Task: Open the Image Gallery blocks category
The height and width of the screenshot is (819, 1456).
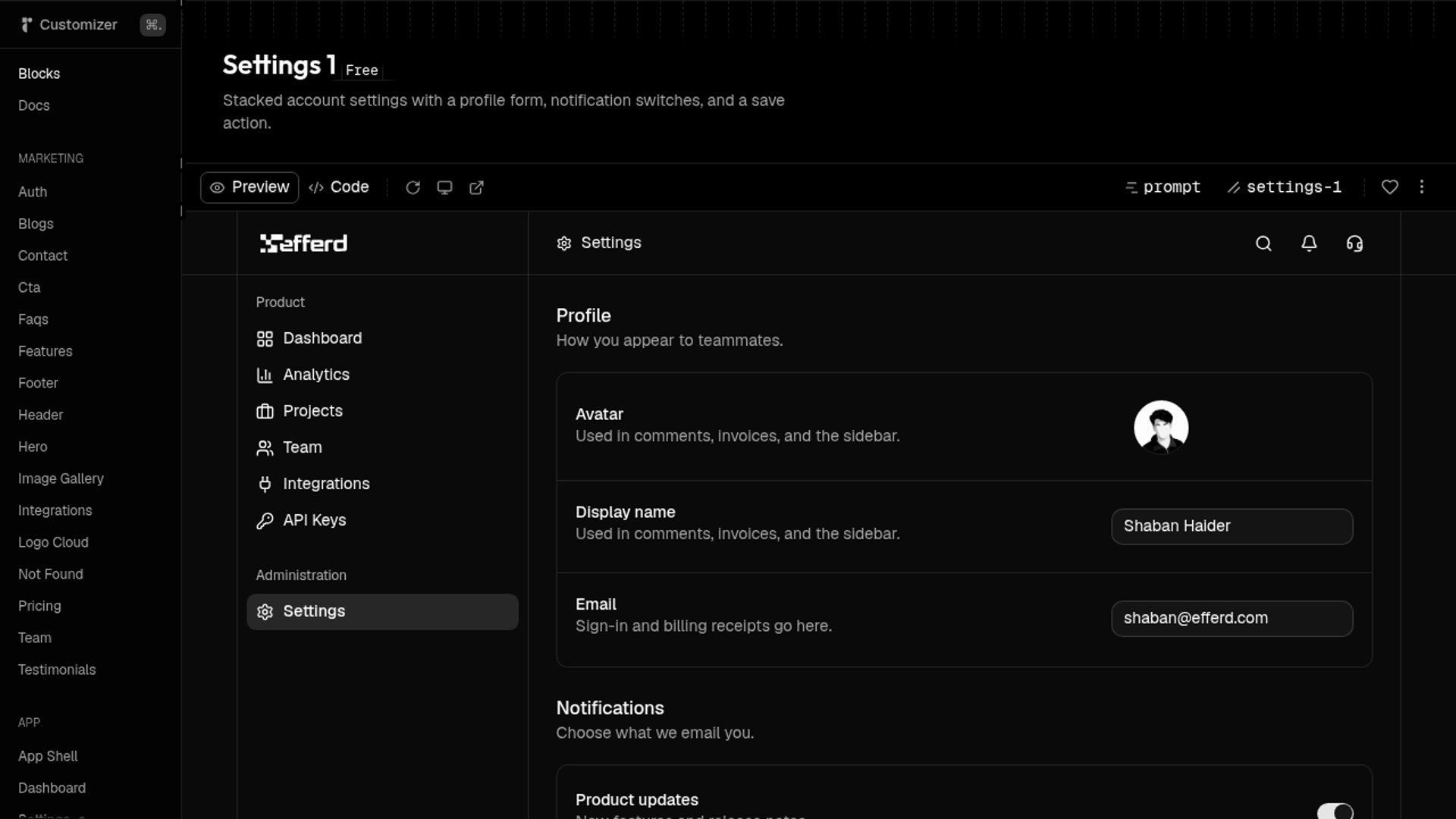Action: (61, 479)
